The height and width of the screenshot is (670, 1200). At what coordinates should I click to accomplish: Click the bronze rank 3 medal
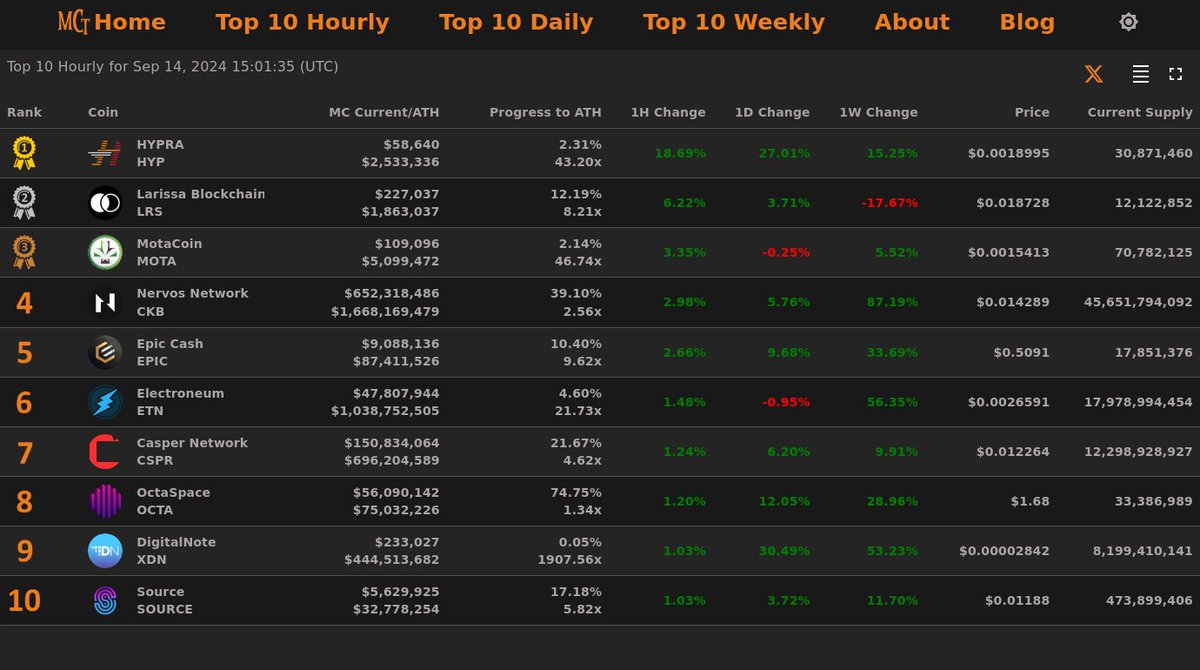[24, 252]
